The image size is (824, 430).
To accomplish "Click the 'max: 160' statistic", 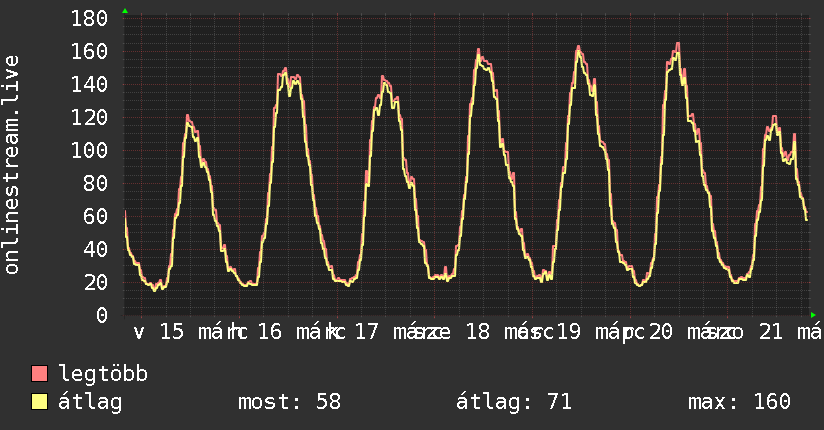I will (739, 402).
